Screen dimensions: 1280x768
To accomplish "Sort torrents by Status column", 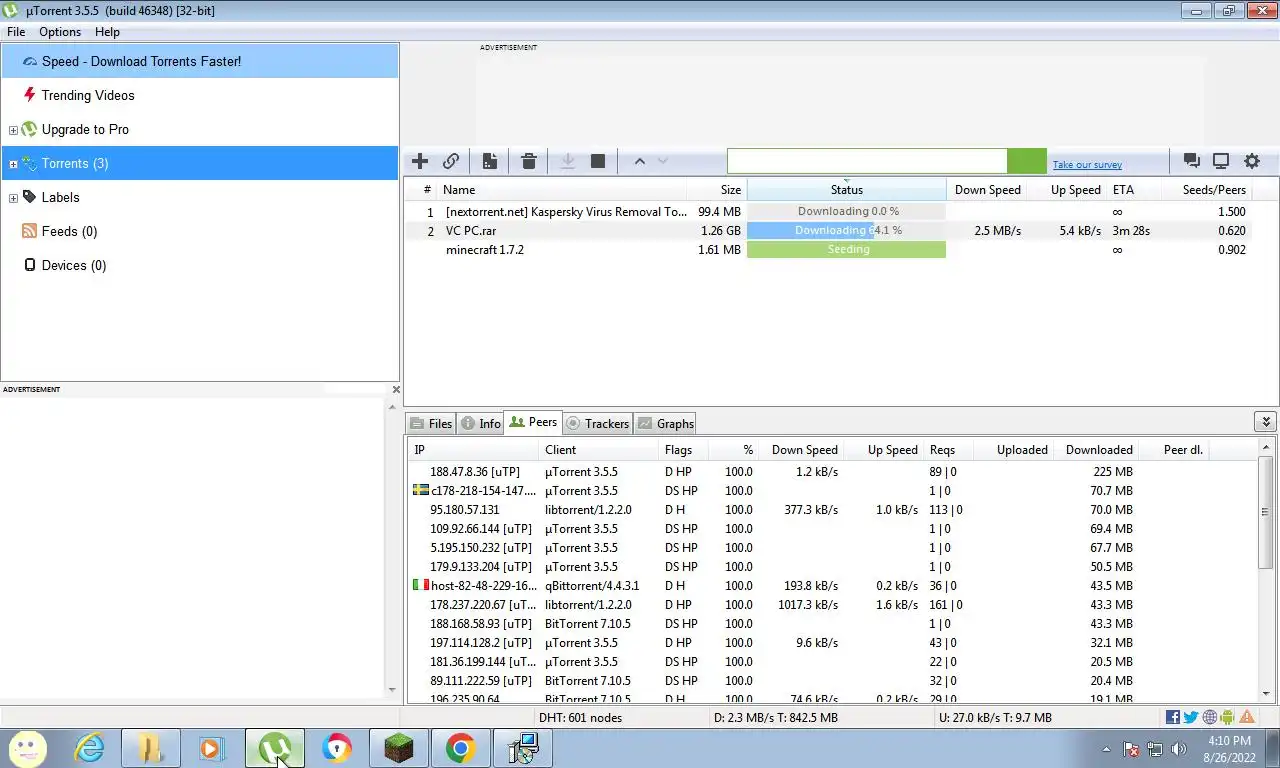I will pos(846,189).
